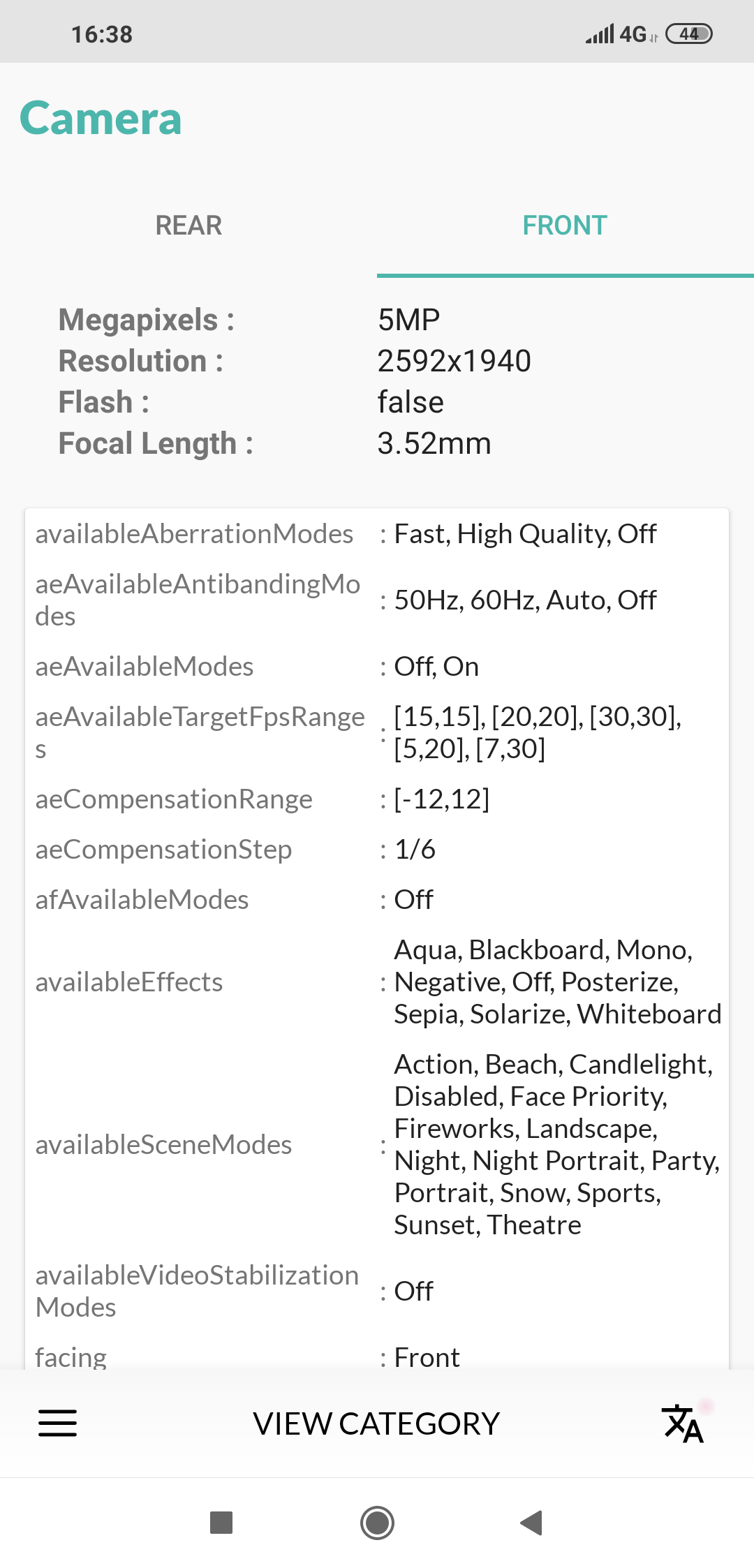This screenshot has height=1568, width=754.
Task: Open the hamburger menu icon
Action: tap(57, 1423)
